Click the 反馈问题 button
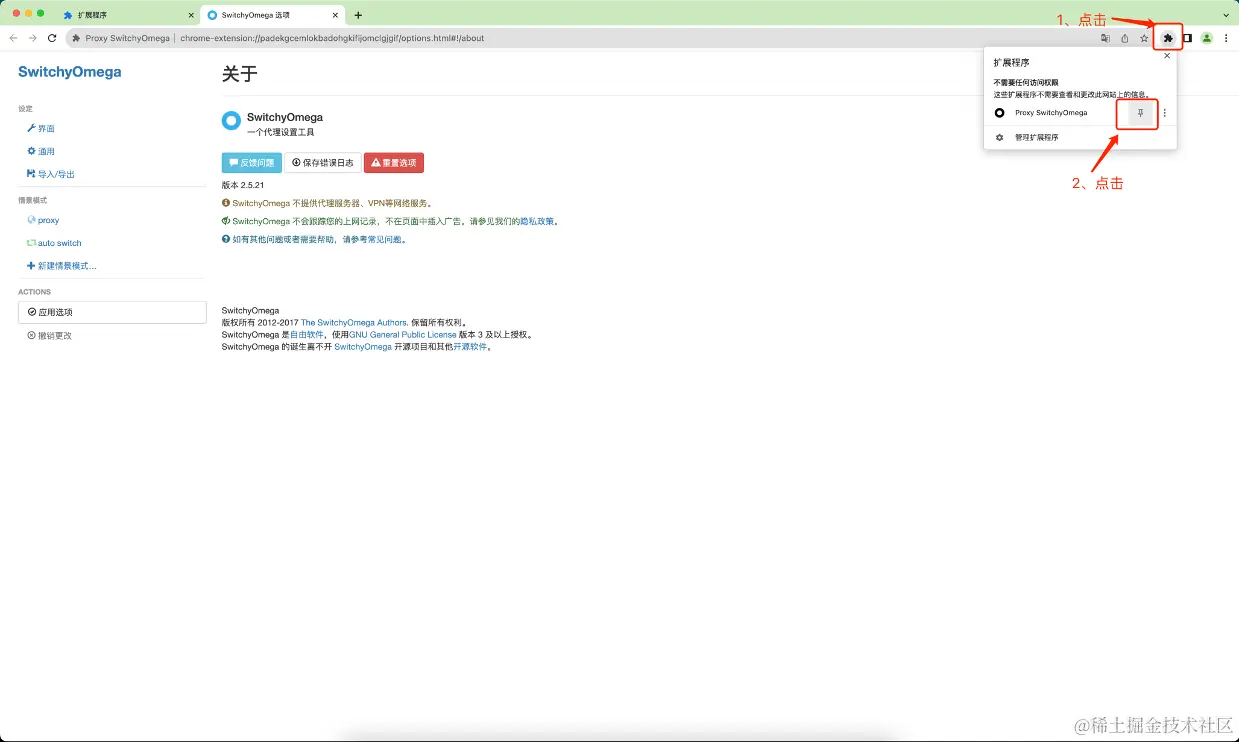Screen dimensions: 1240x742 click(x=251, y=162)
